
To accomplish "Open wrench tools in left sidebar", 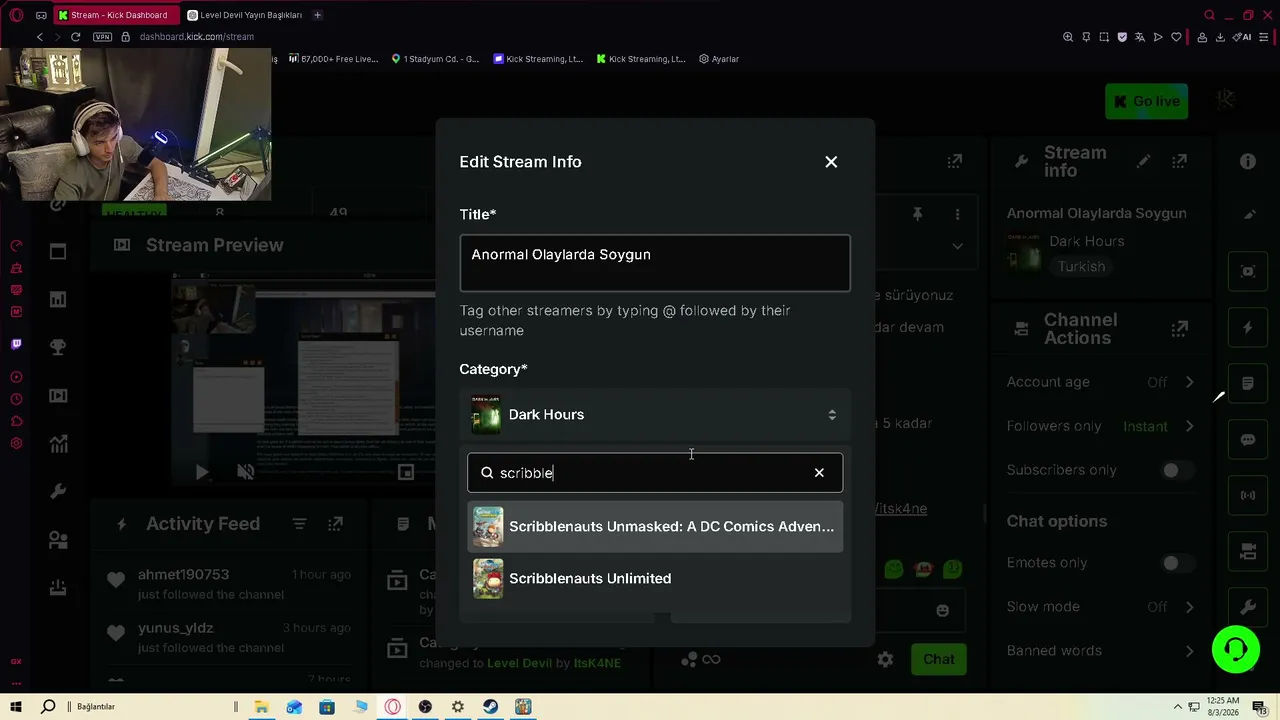I will point(58,491).
